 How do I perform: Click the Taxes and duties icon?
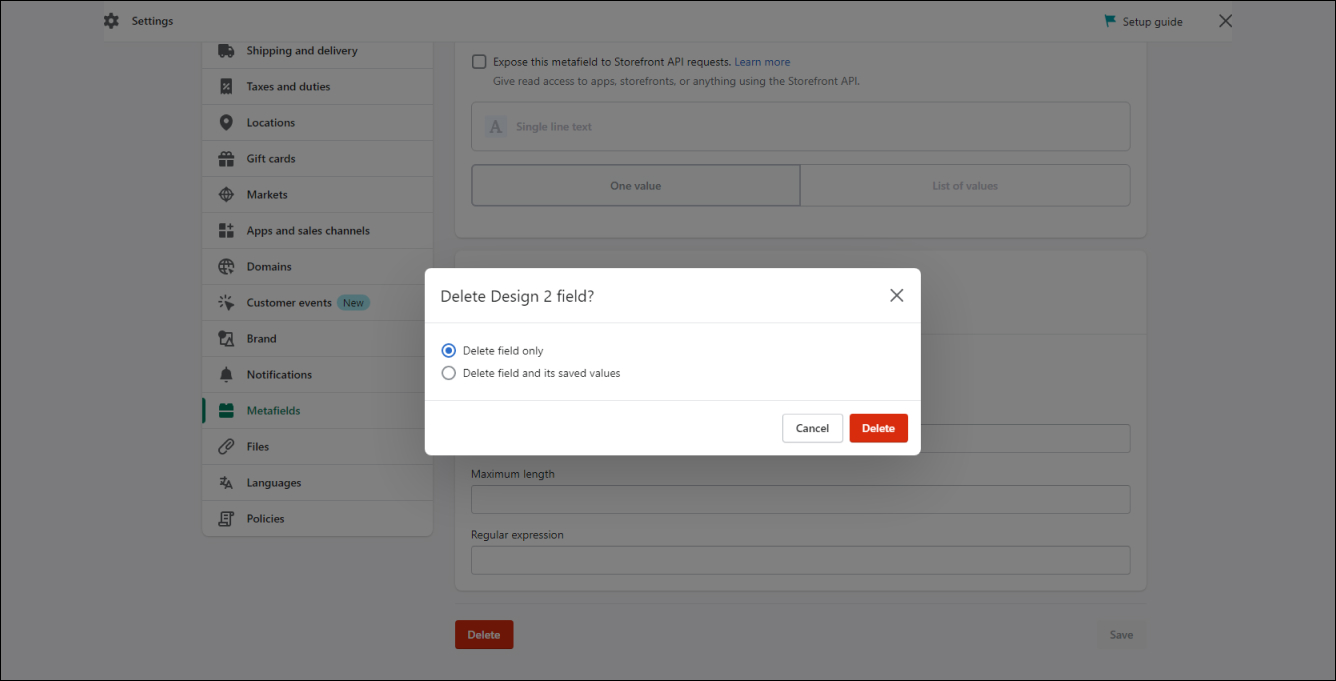coord(226,87)
